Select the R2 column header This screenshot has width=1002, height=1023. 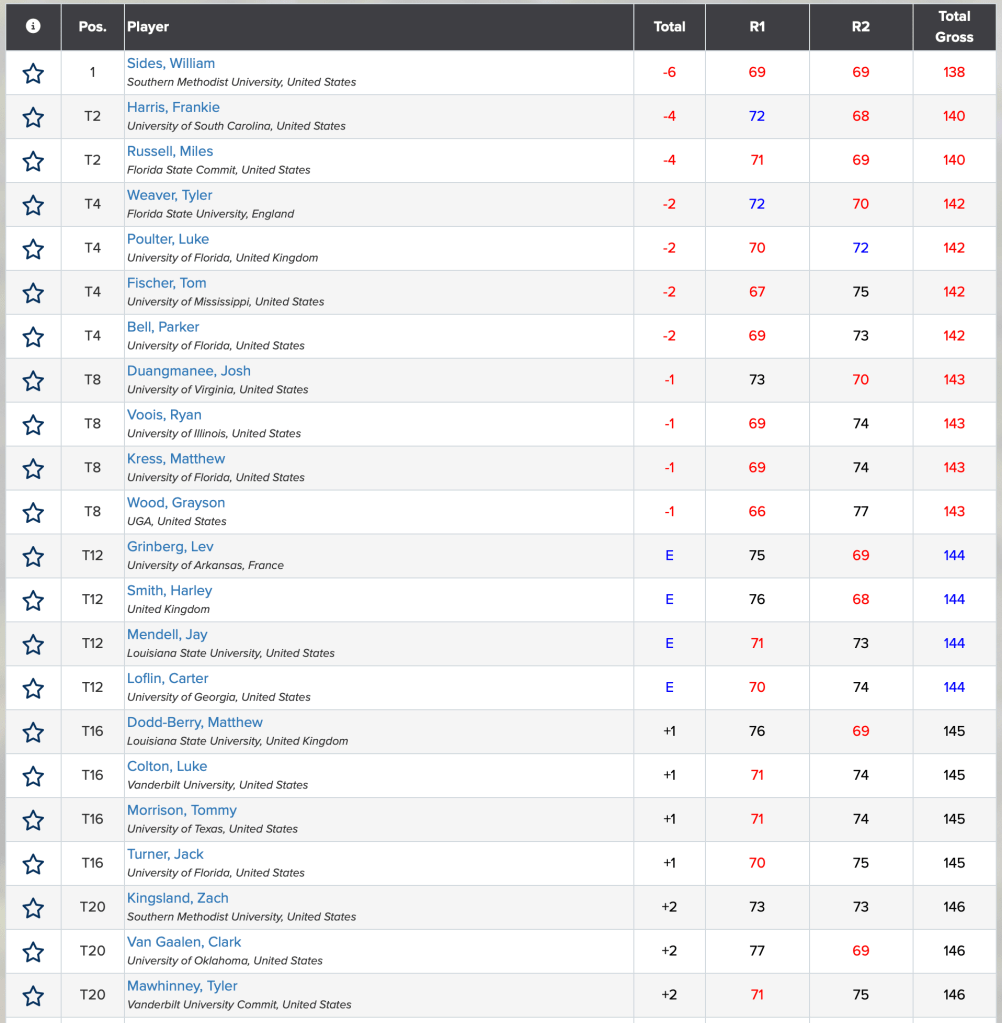click(860, 27)
